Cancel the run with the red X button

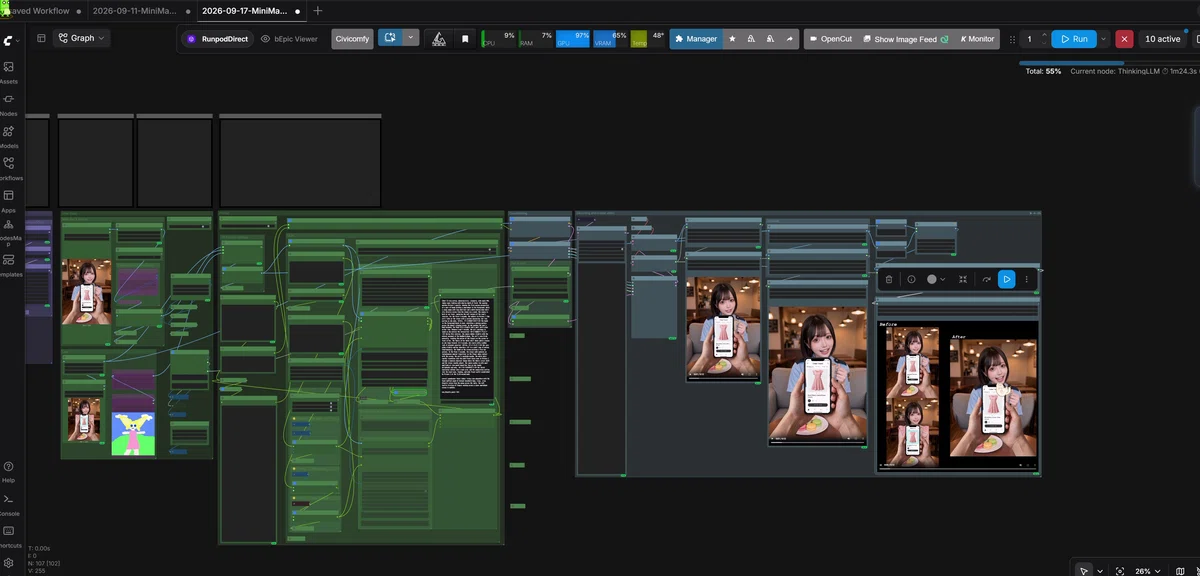[x=1125, y=39]
